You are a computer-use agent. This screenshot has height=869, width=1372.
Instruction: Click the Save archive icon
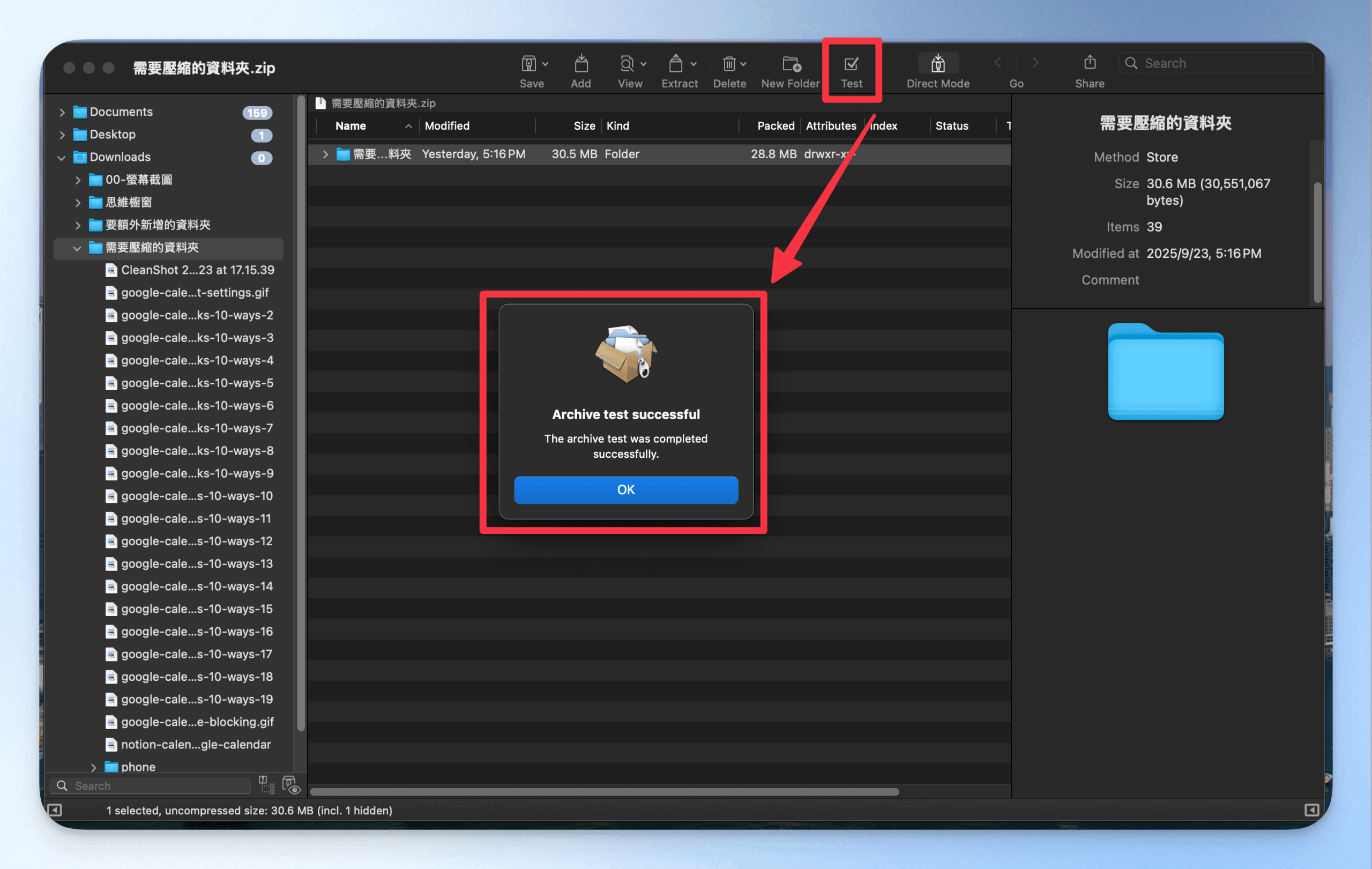point(528,64)
